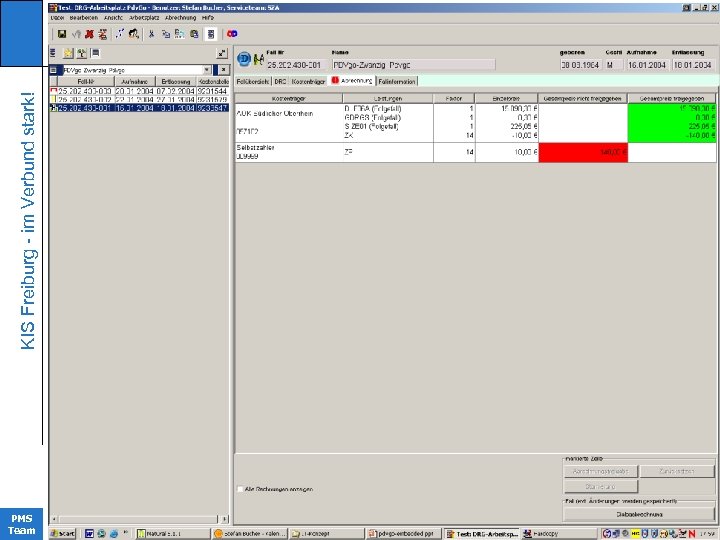Click the list lines icon in left panel
Viewport: 720px width, 540px height.
(53, 53)
